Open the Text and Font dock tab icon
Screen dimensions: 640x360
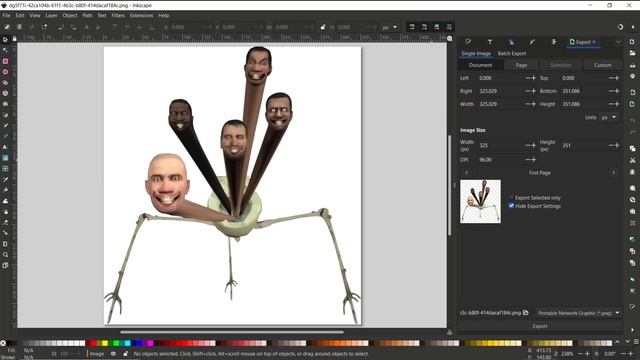pyautogui.click(x=490, y=42)
